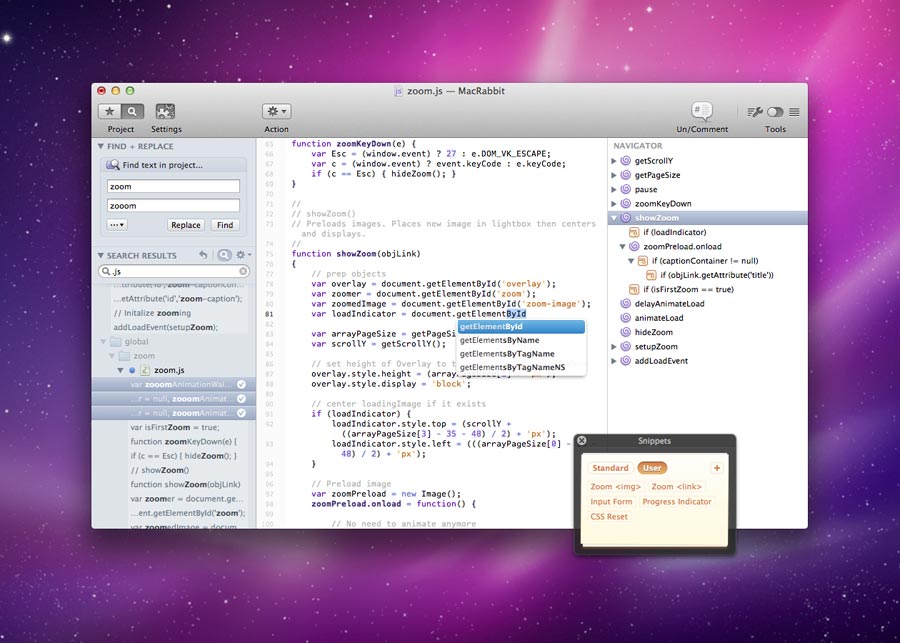
Task: Switch sidebar to search mode via magnifier segment
Action: tap(131, 111)
